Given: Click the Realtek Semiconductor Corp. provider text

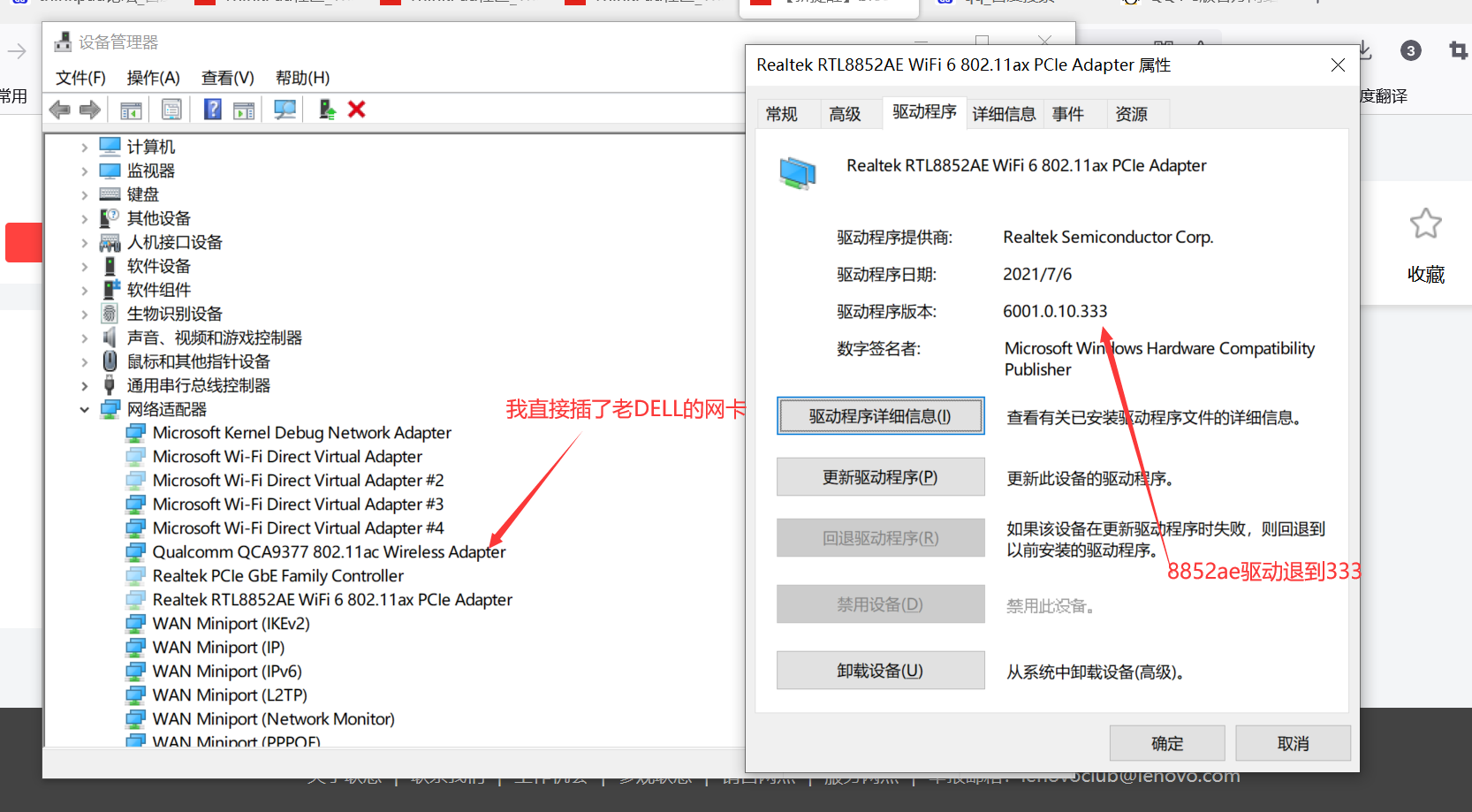Looking at the screenshot, I should click(1108, 237).
